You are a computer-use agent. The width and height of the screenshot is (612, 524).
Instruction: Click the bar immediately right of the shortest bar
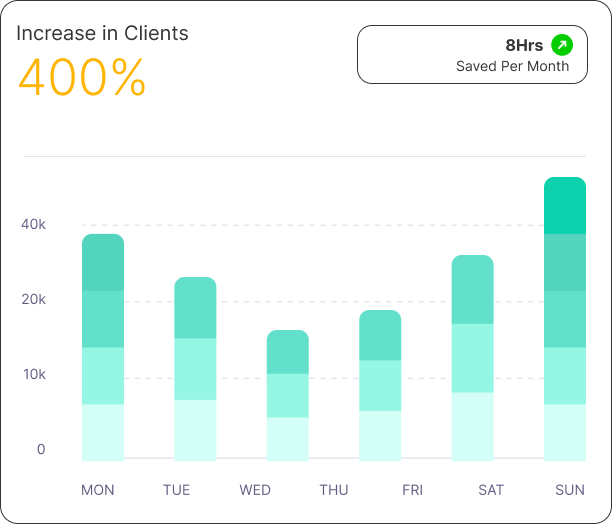pyautogui.click(x=380, y=385)
